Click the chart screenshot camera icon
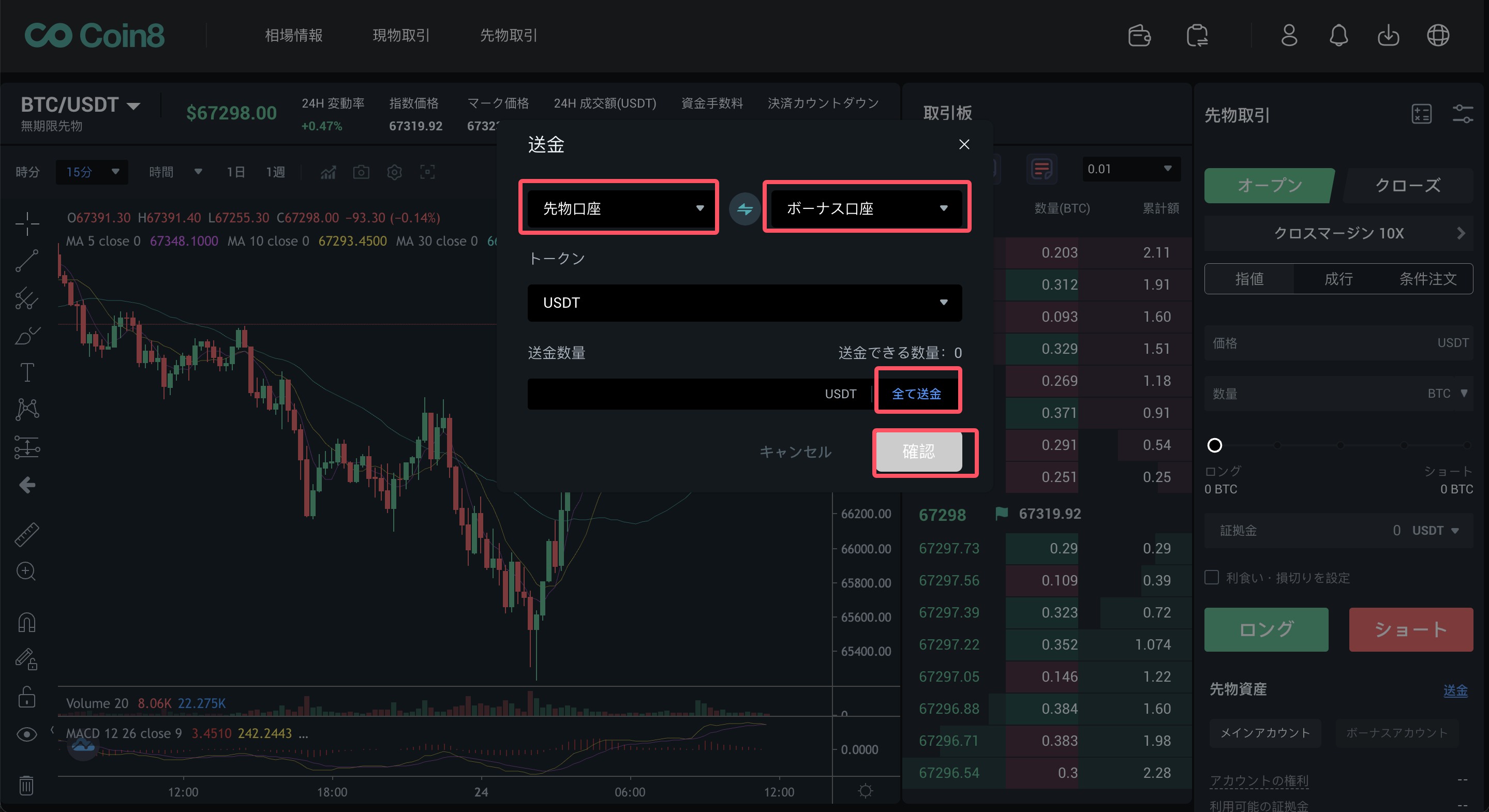The image size is (1489, 812). tap(361, 172)
